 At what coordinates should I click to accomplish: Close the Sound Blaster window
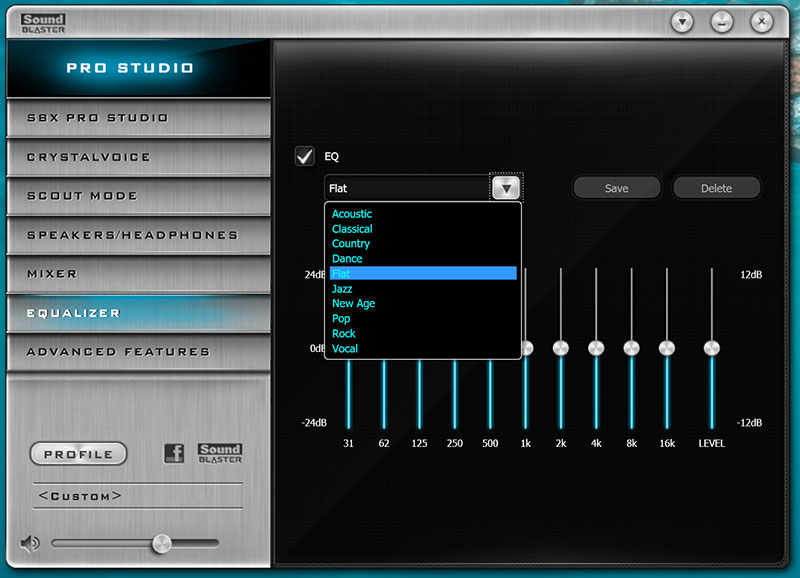tap(761, 22)
